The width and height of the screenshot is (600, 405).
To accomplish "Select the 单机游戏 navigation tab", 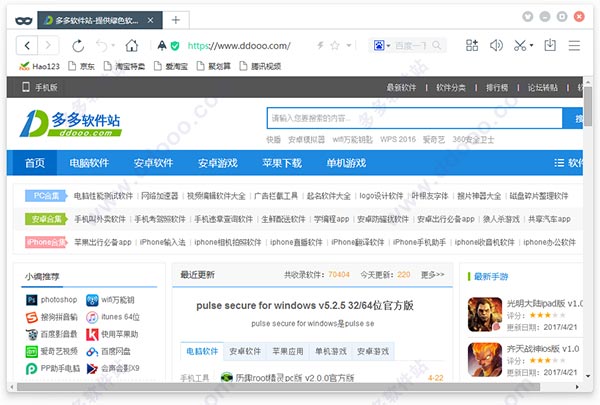I will [x=346, y=163].
